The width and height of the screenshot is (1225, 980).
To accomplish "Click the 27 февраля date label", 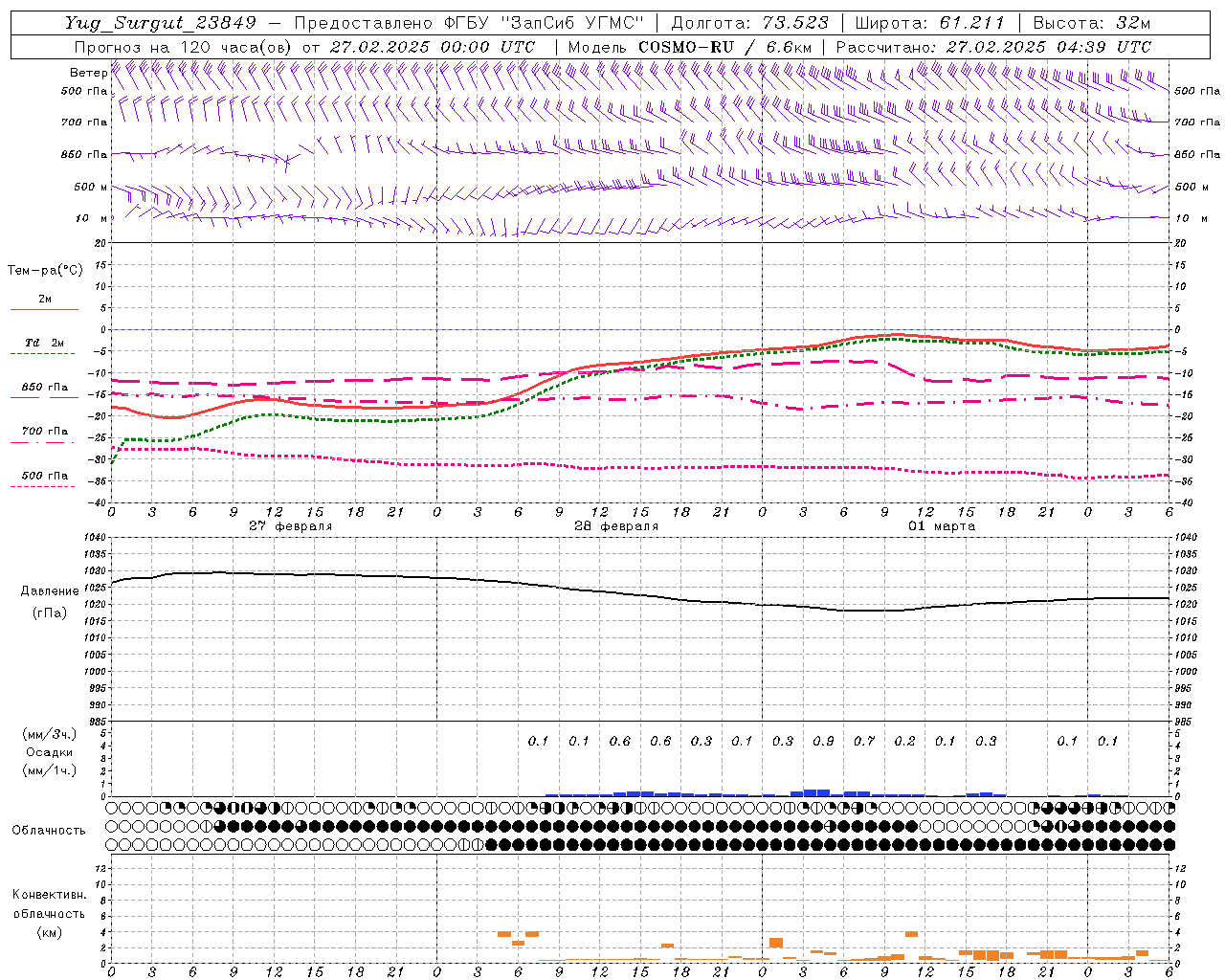I will point(291,525).
